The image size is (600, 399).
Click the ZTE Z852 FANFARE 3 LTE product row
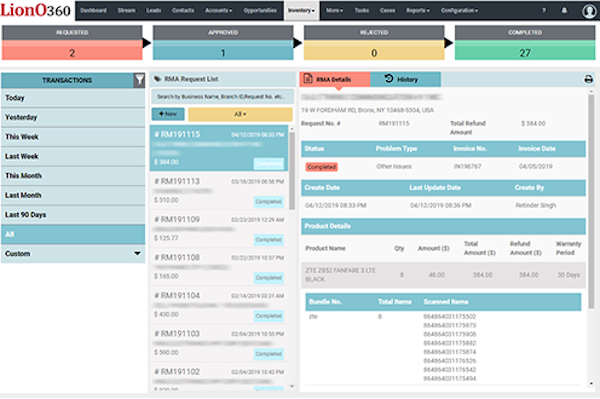[443, 275]
